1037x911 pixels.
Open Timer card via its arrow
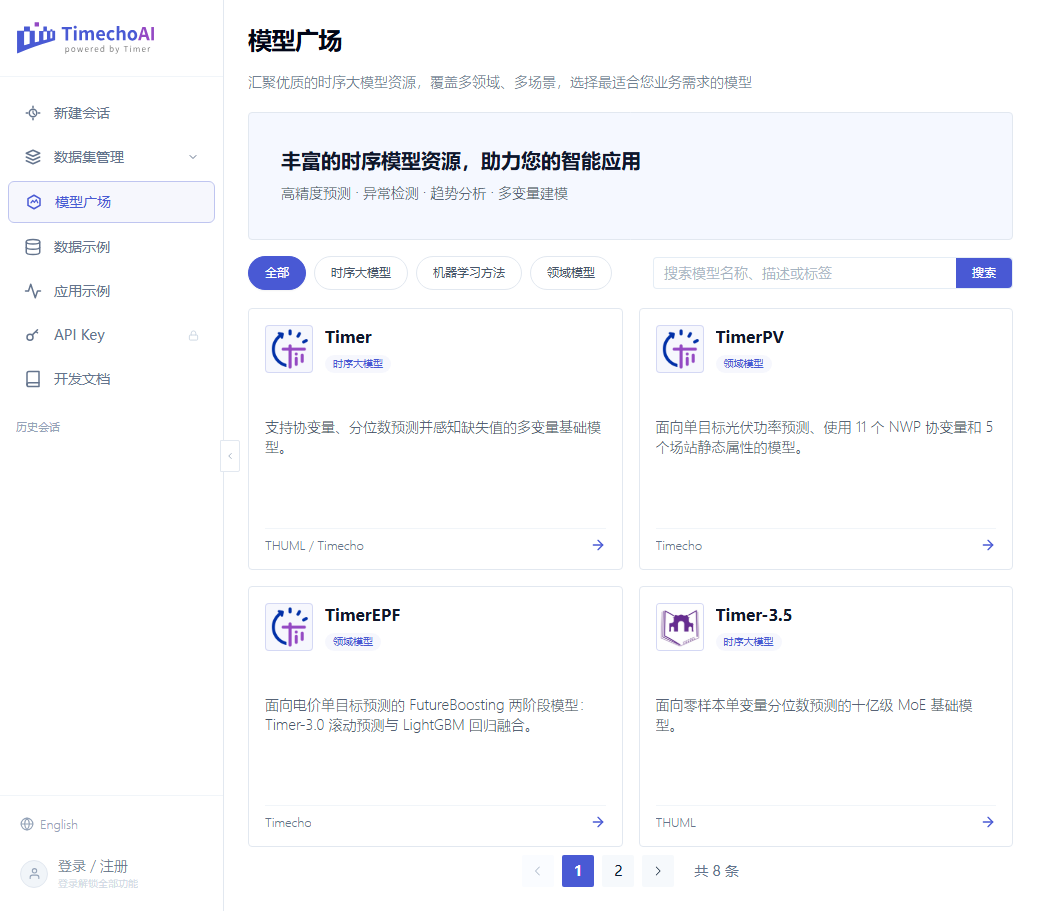[x=598, y=545]
